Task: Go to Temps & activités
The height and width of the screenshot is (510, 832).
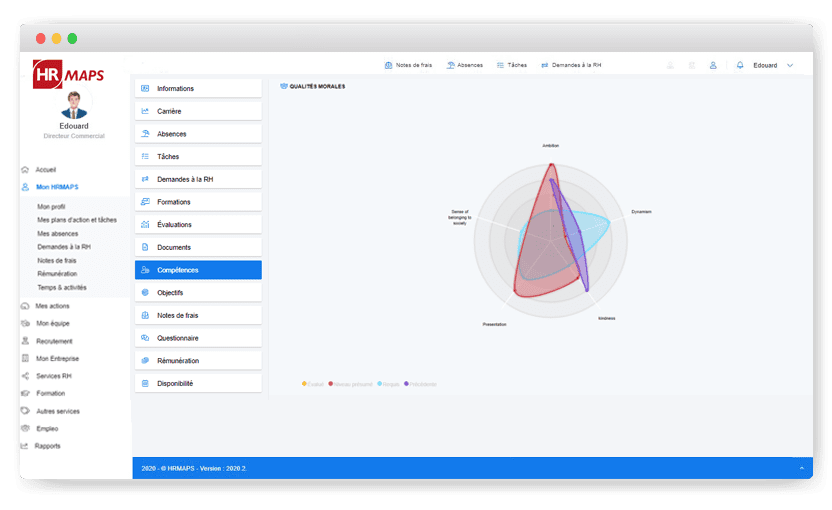Action: tap(63, 287)
